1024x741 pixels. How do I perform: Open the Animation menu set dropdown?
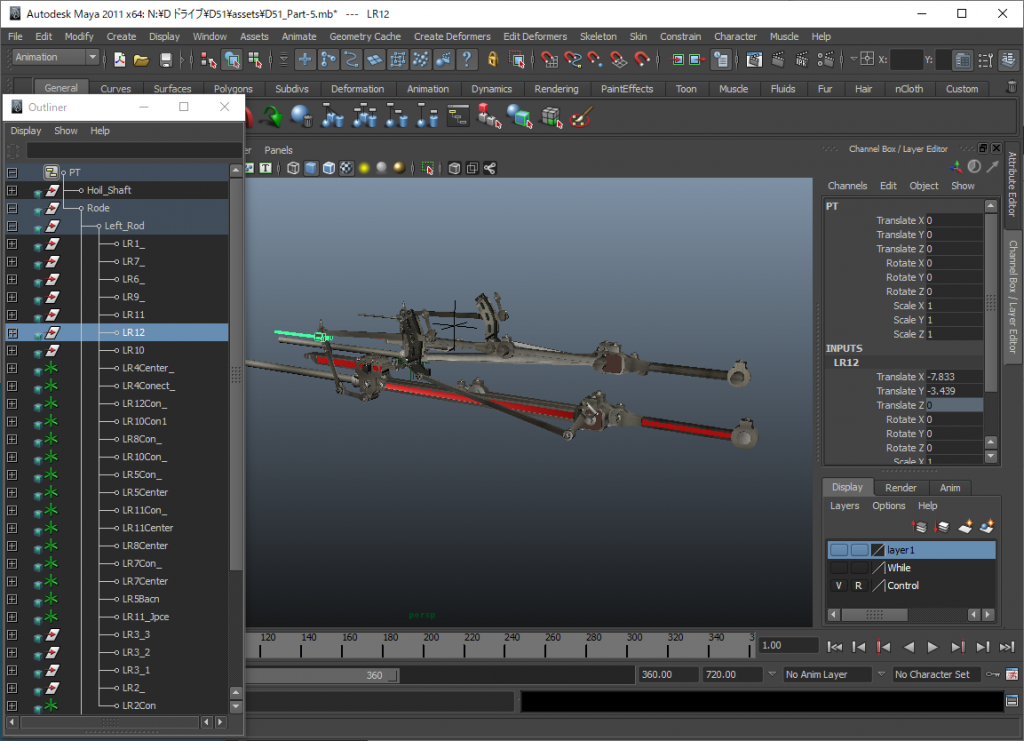(92, 57)
